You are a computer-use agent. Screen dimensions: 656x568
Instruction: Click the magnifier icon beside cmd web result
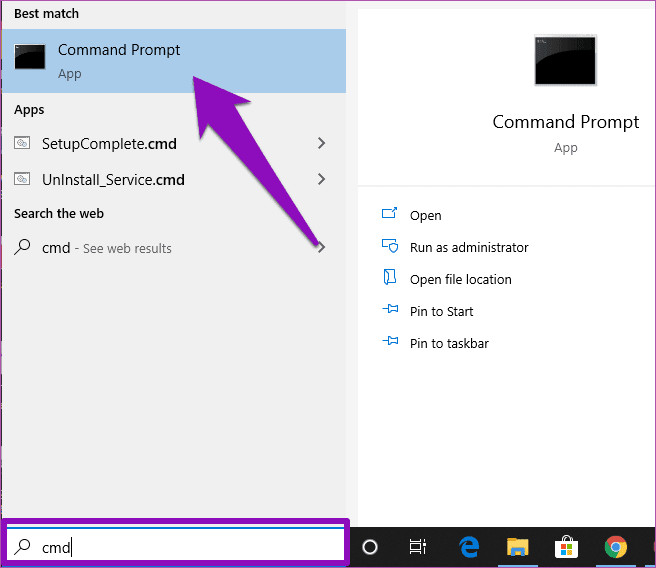(22, 247)
